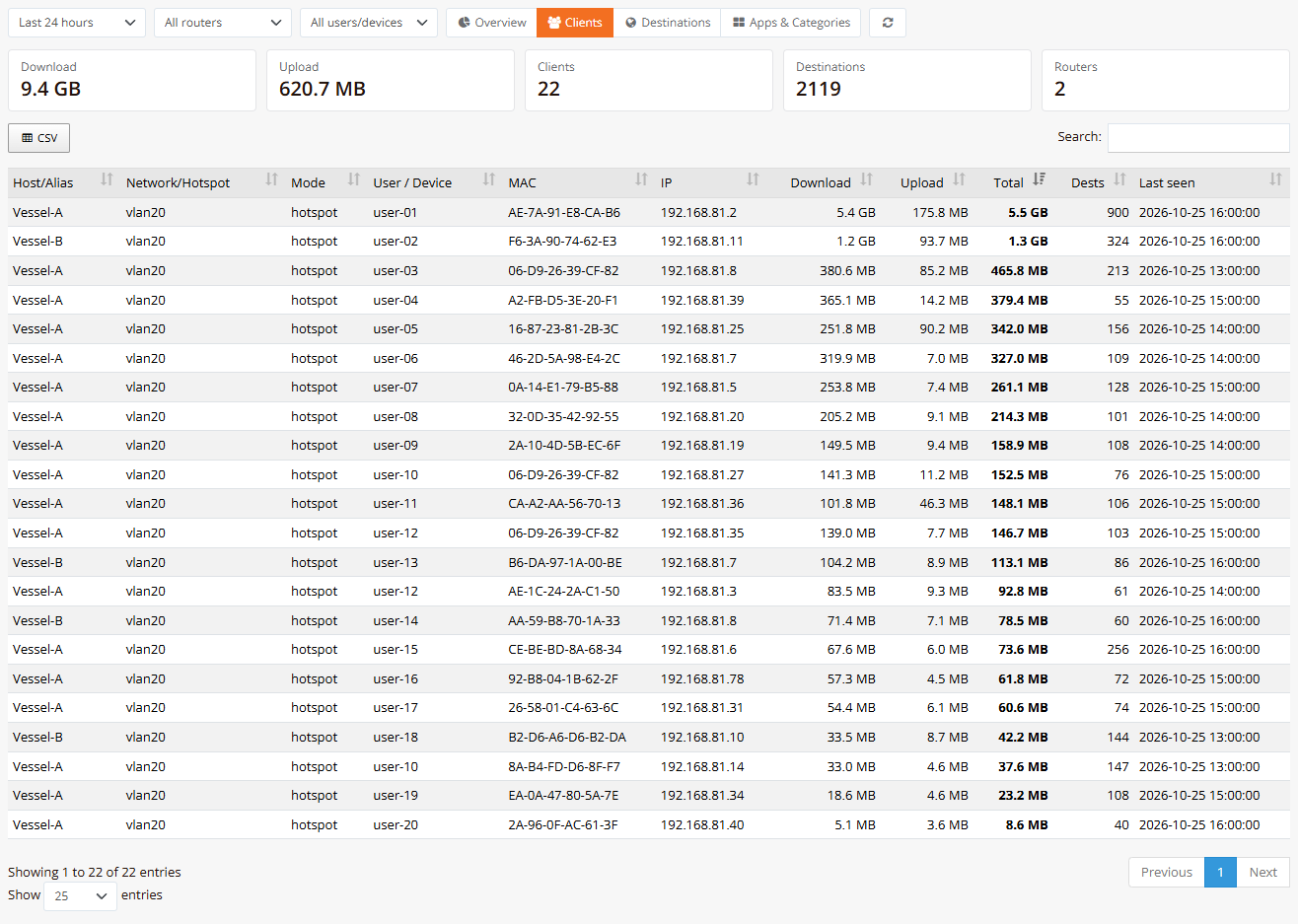Sort by Mode column arrows
The height and width of the screenshot is (924, 1298).
click(354, 179)
